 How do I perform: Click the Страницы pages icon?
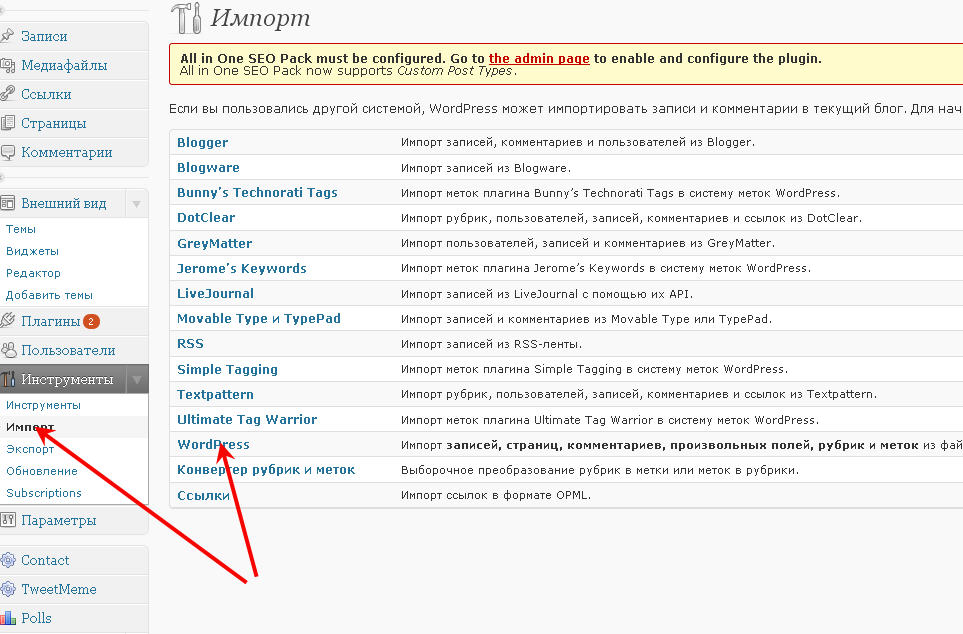7,123
